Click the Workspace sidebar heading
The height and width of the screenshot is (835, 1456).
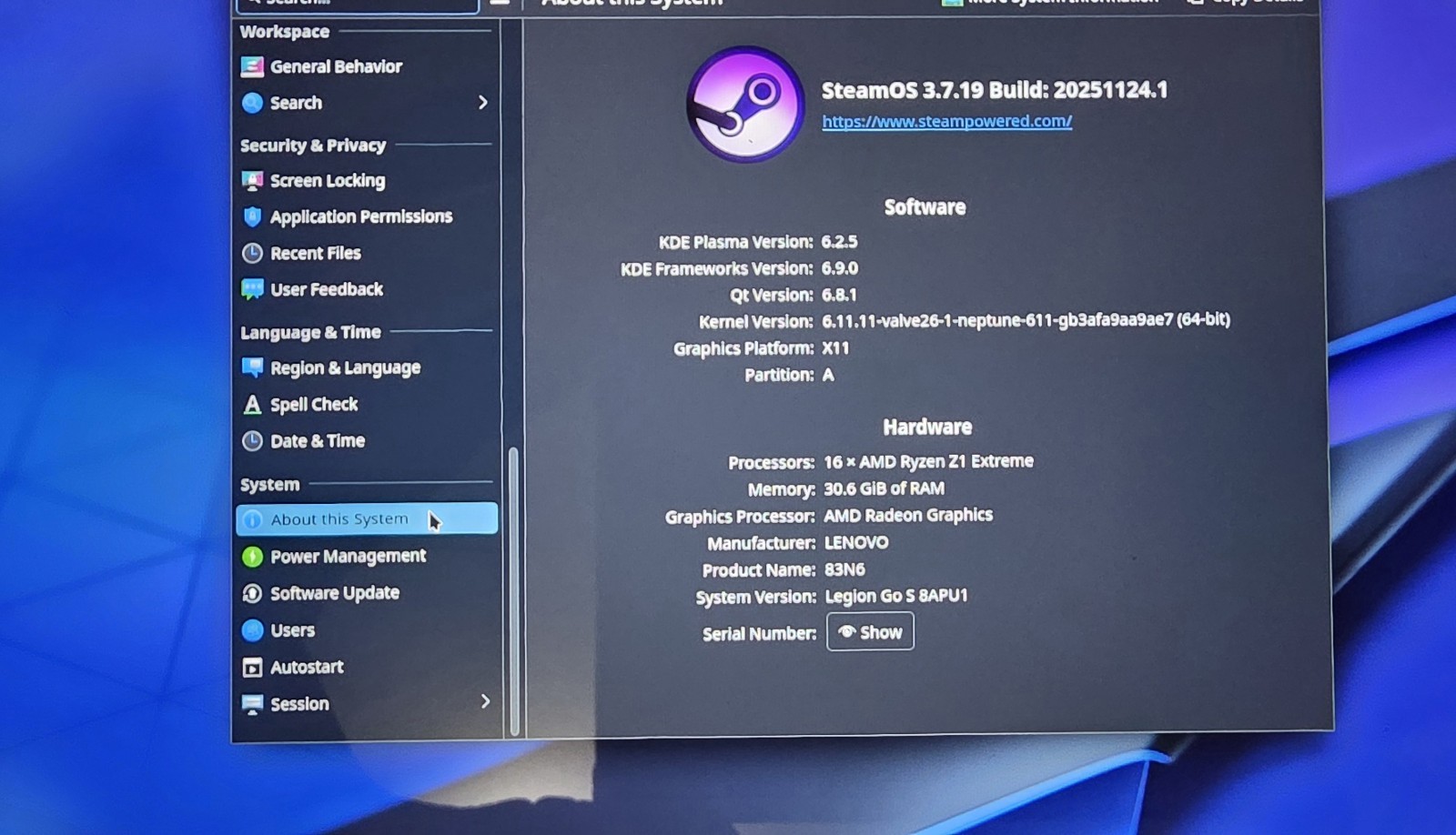point(285,32)
